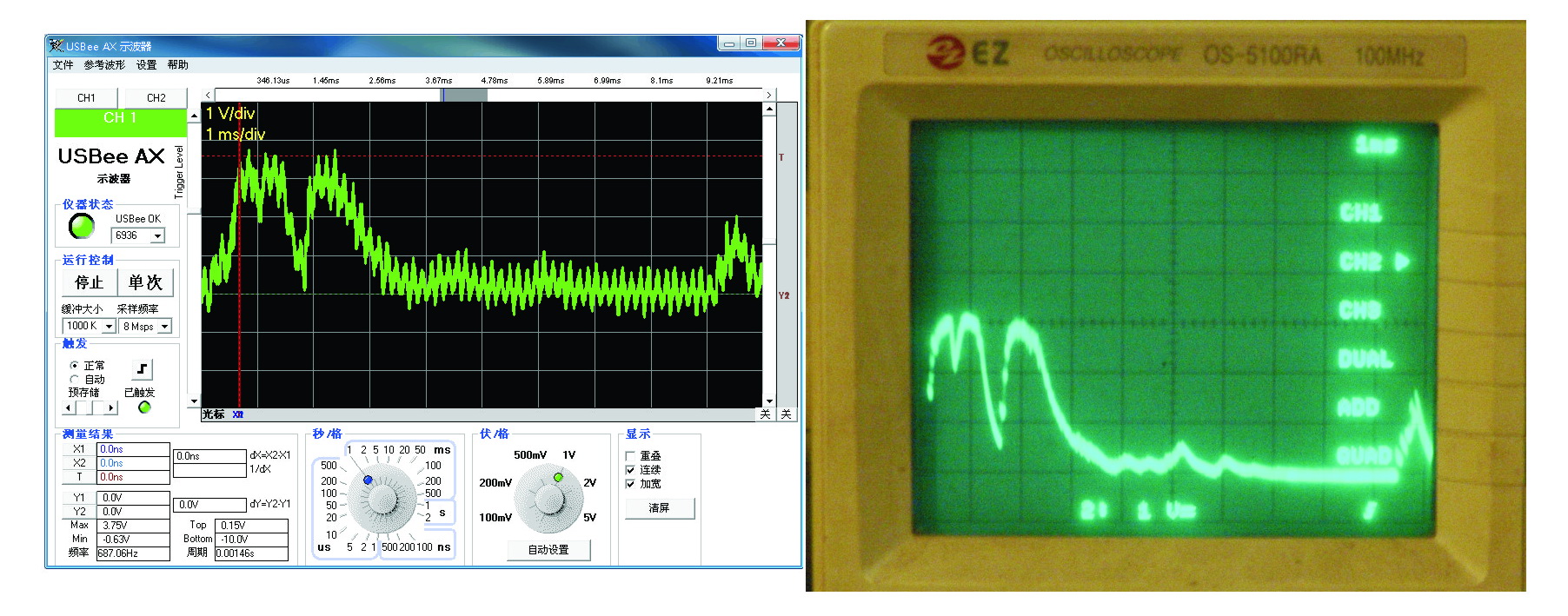Click the 5V label on volts dial
Viewport: 1568px width, 616px height.
pos(589,518)
